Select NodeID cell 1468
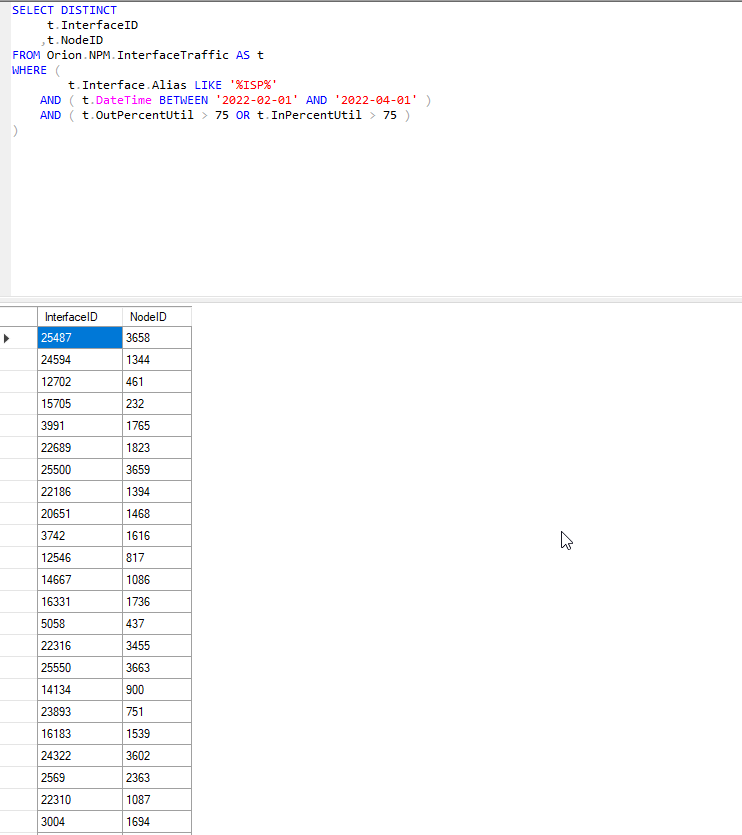 click(x=157, y=514)
